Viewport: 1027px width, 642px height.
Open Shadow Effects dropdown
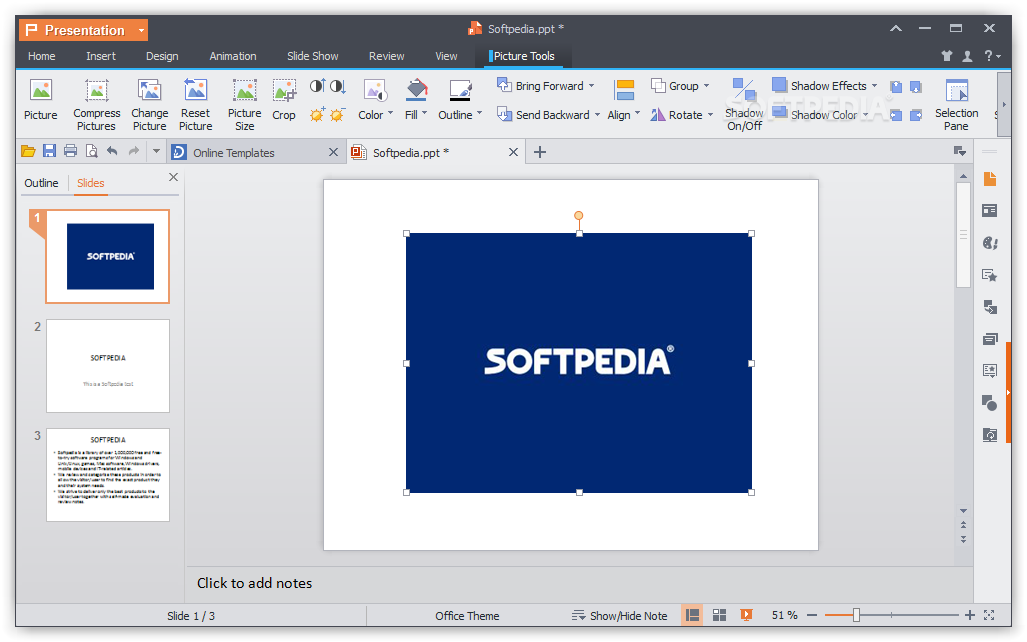(x=874, y=86)
